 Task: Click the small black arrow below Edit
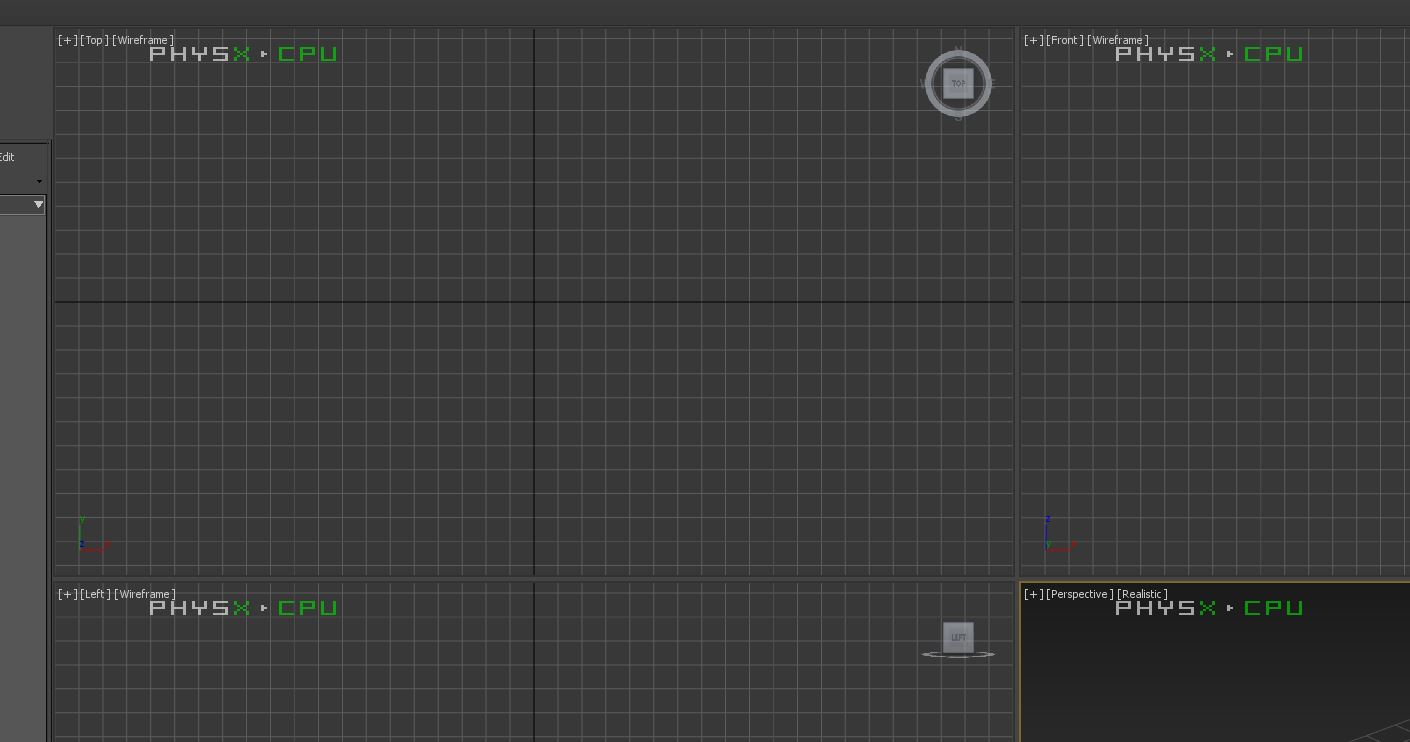(x=39, y=182)
